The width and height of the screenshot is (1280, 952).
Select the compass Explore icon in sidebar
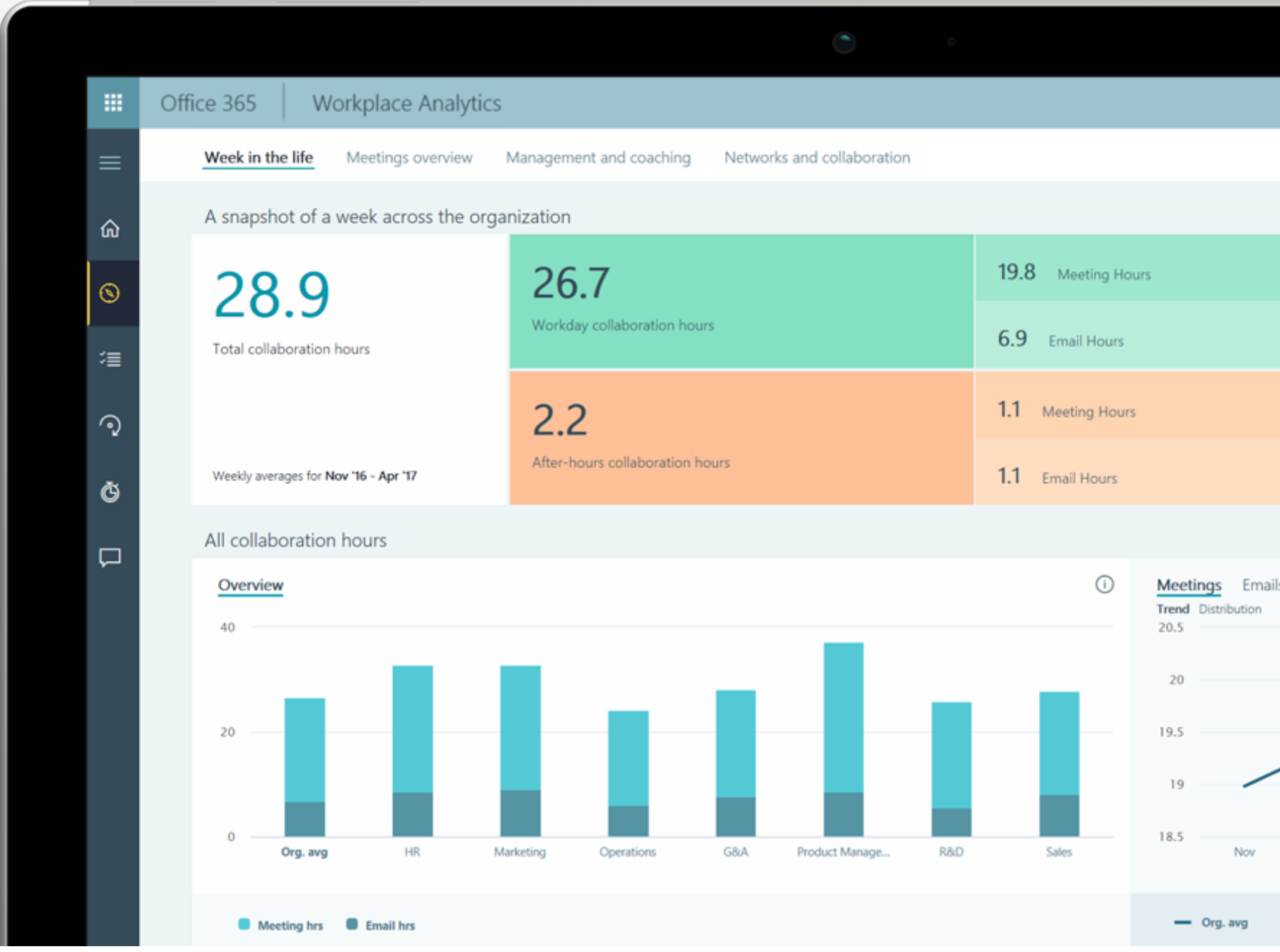pyautogui.click(x=111, y=293)
